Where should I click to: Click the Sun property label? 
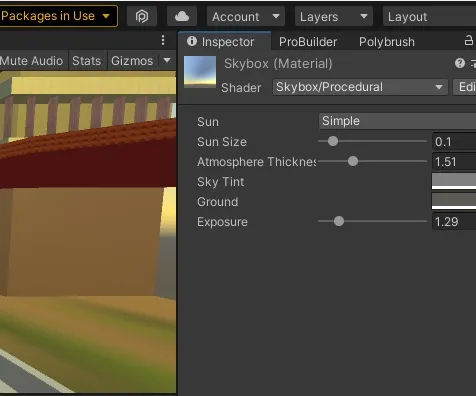(208, 122)
